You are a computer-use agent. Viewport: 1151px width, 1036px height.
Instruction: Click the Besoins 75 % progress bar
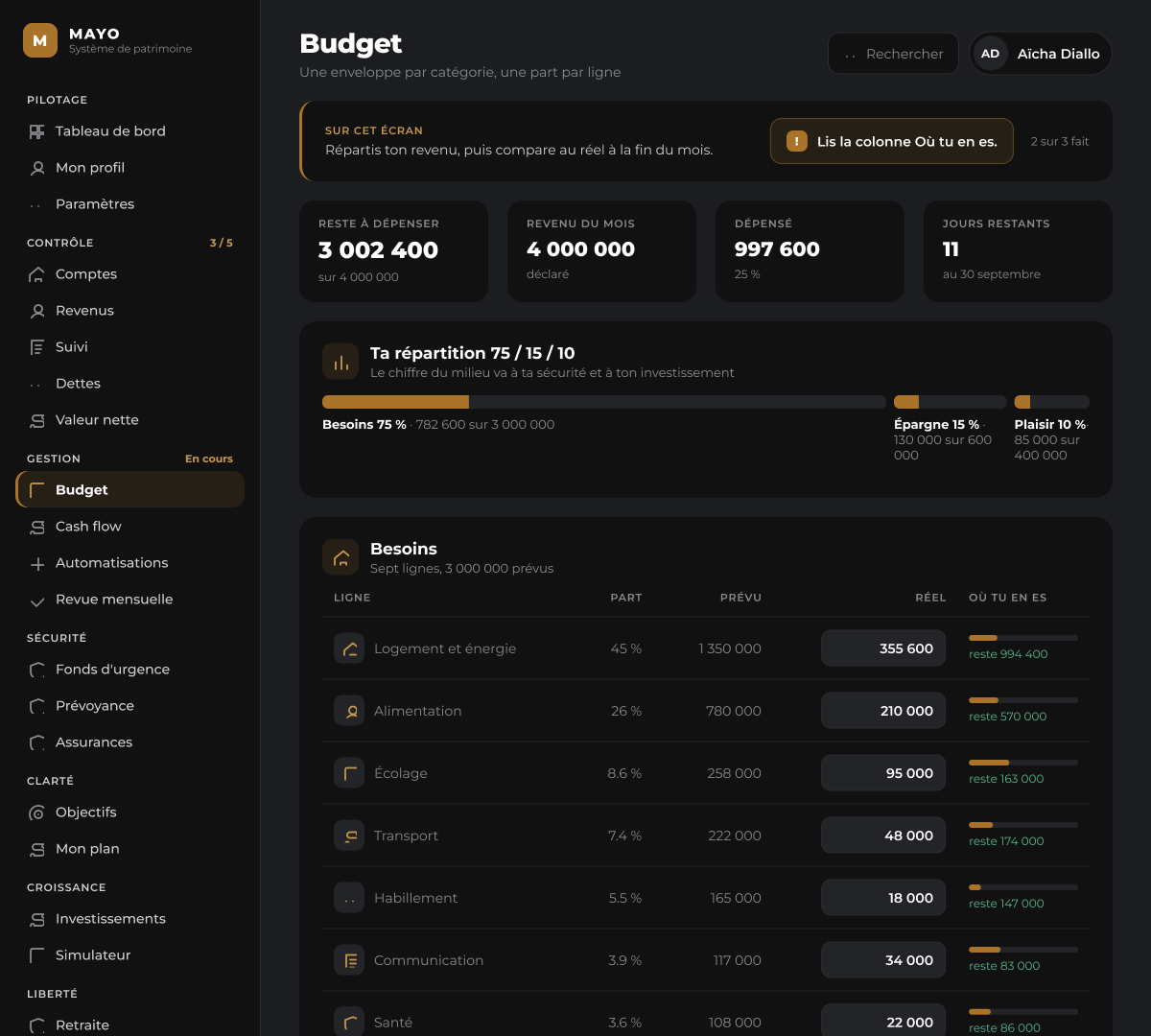(x=604, y=402)
